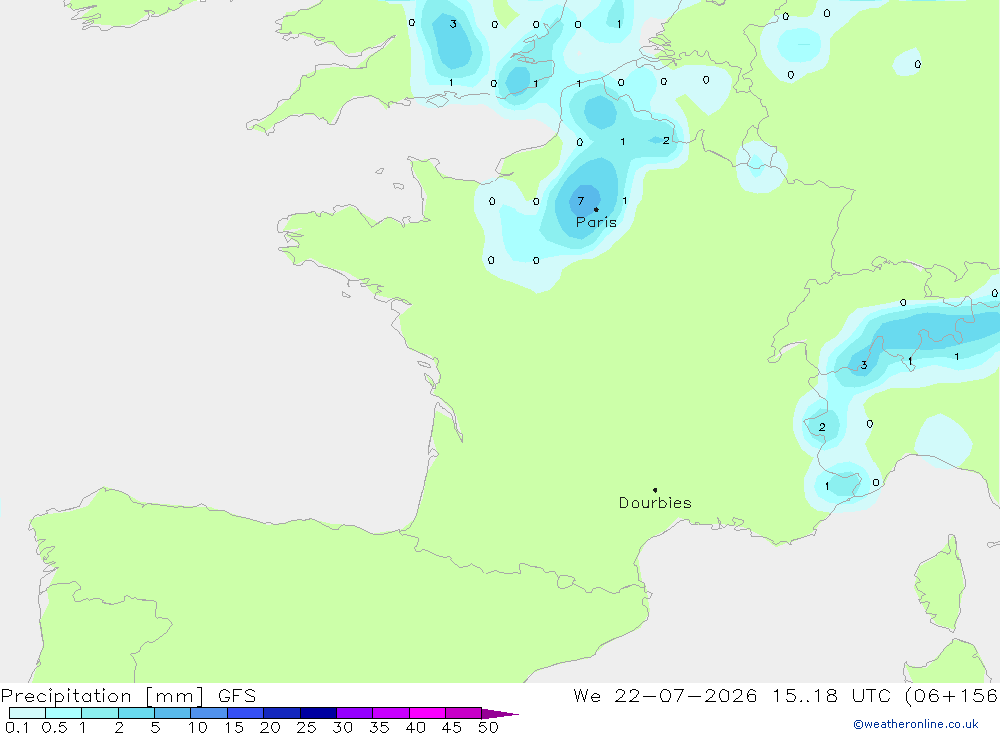1000x733 pixels.
Task: Select the 15–20 mm legend swatch
Action: click(x=245, y=713)
